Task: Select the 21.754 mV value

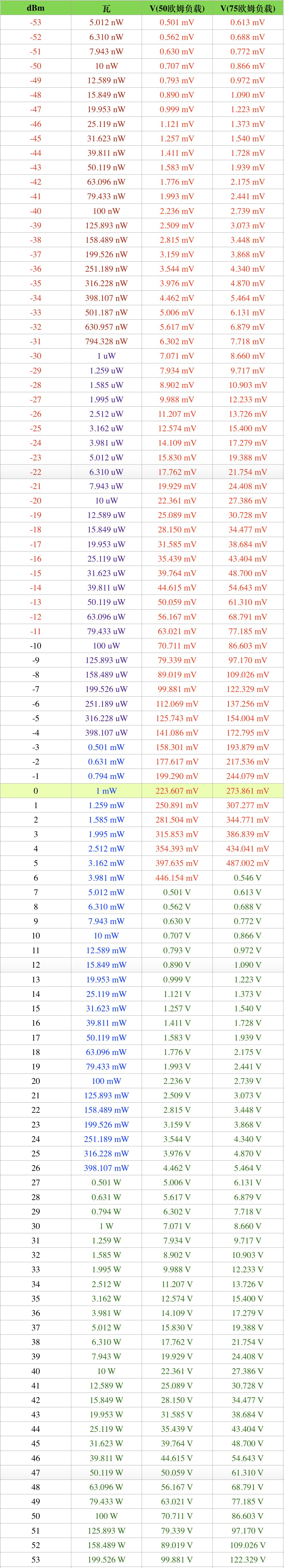Action: pos(248,472)
